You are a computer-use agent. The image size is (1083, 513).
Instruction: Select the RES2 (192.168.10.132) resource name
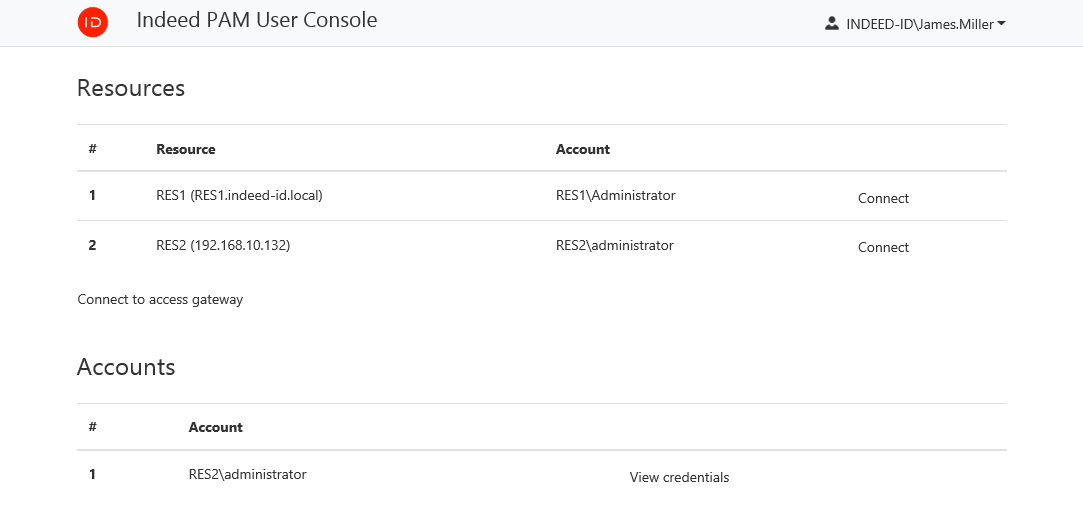(x=223, y=245)
